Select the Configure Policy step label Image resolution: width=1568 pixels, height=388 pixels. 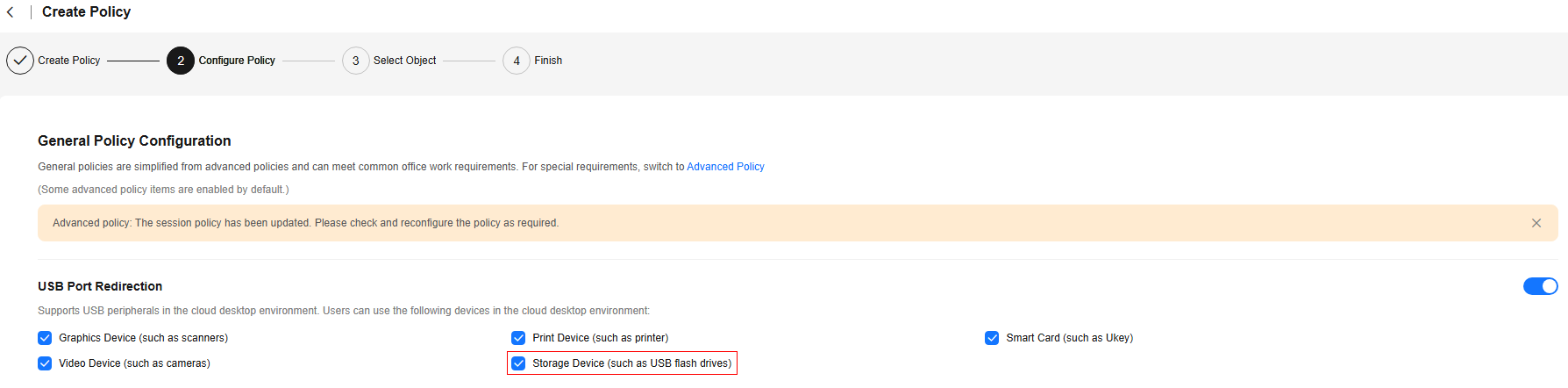(x=237, y=61)
